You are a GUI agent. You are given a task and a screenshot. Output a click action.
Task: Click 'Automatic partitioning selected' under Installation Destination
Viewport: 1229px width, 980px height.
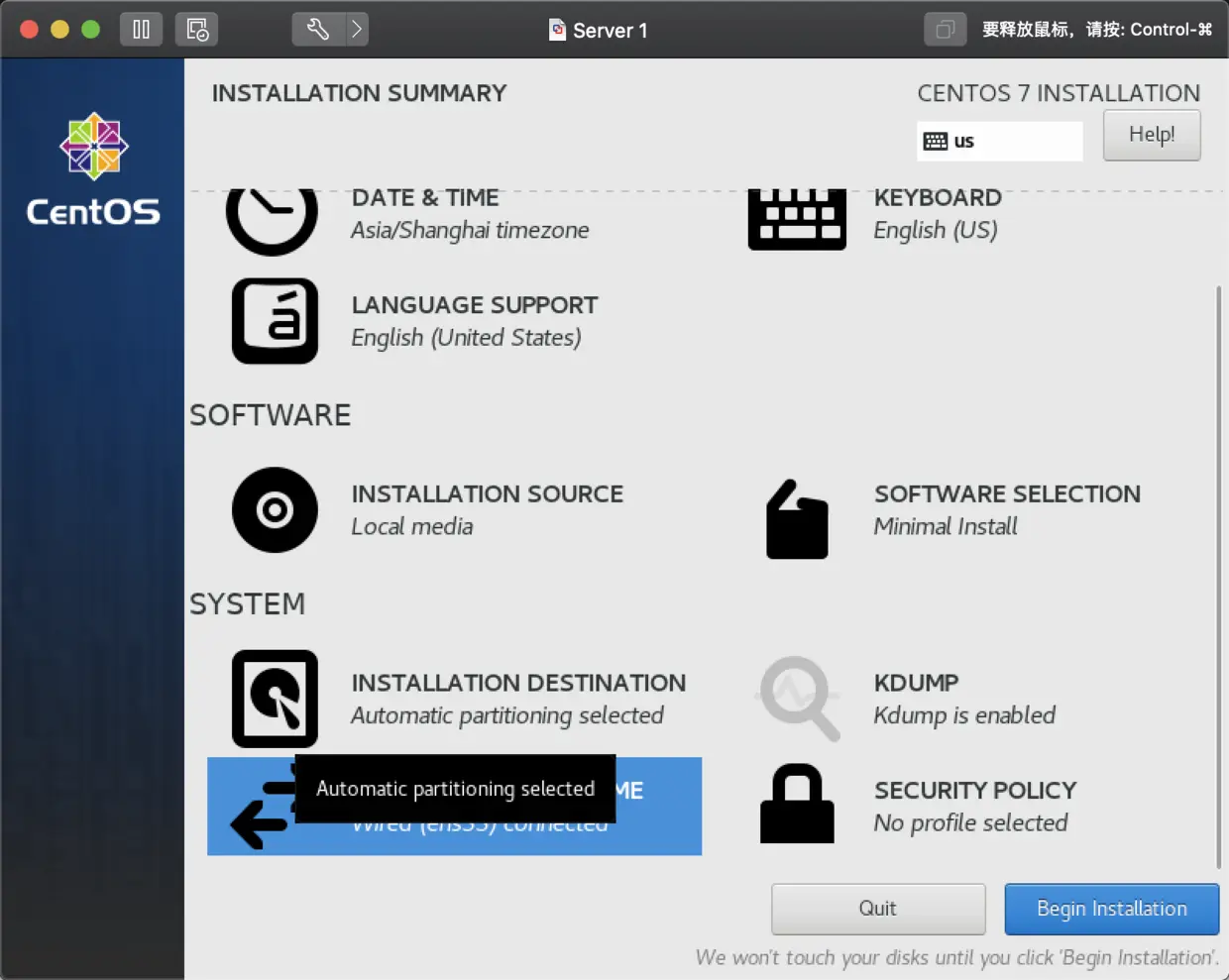[x=507, y=715]
